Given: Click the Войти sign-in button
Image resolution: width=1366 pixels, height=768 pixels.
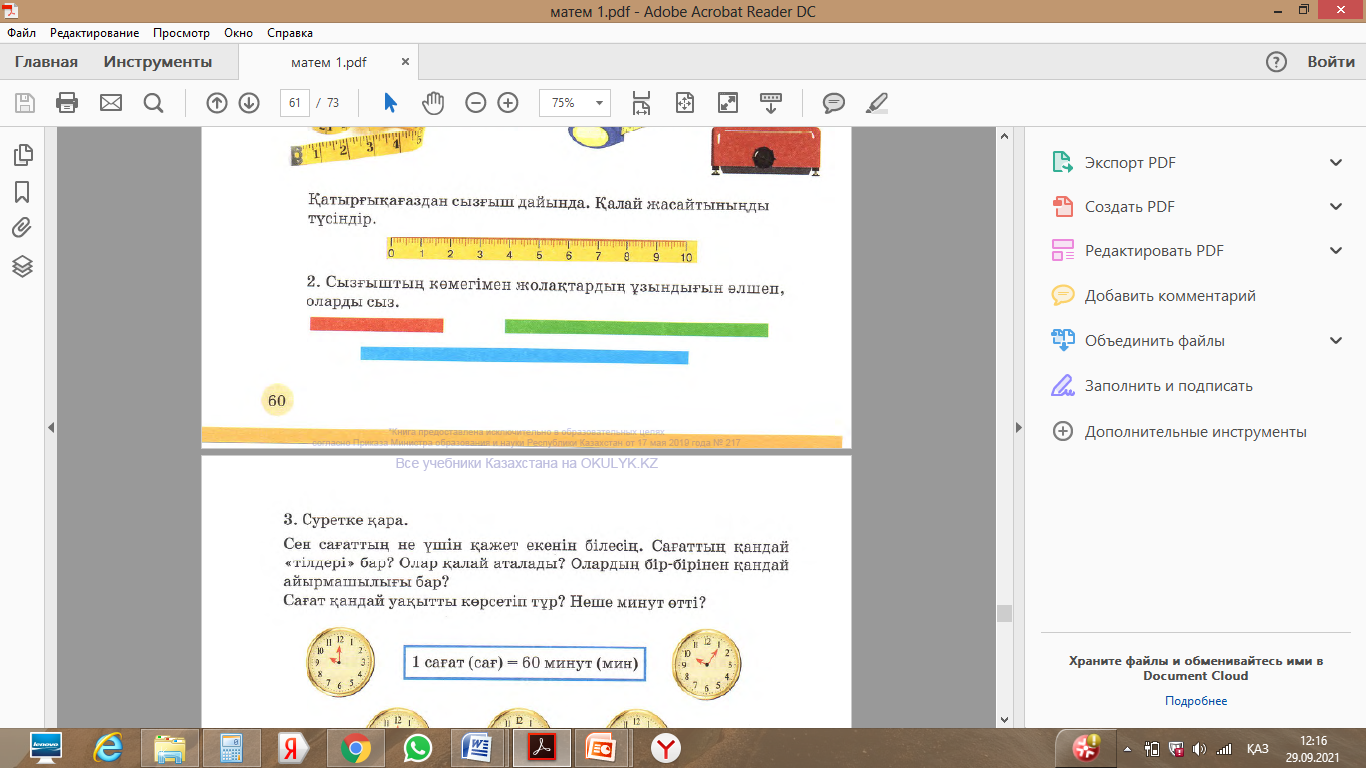Looking at the screenshot, I should pyautogui.click(x=1331, y=62).
